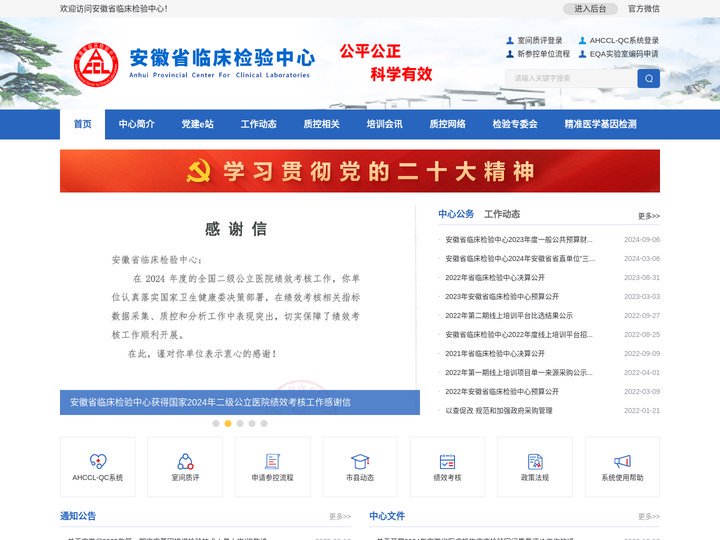
Task: Click the 中心文件 section heading
Action: 387,516
